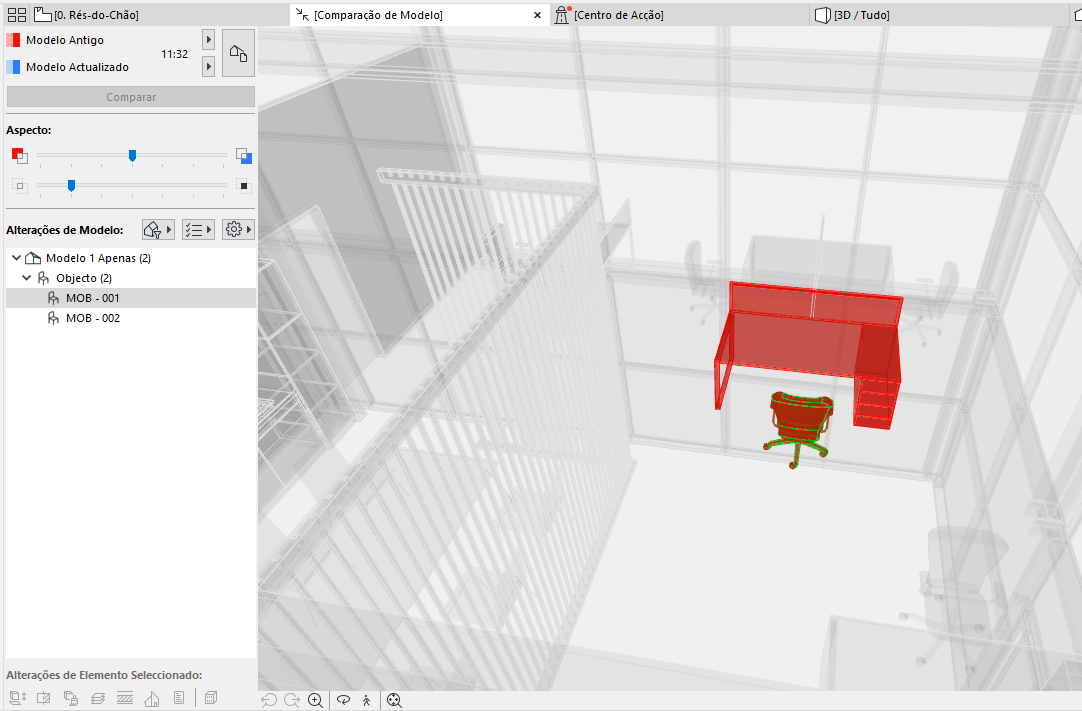Screen dimensions: 1082x711
Task: Collapse the Objecto (2) group
Action: [x=27, y=278]
